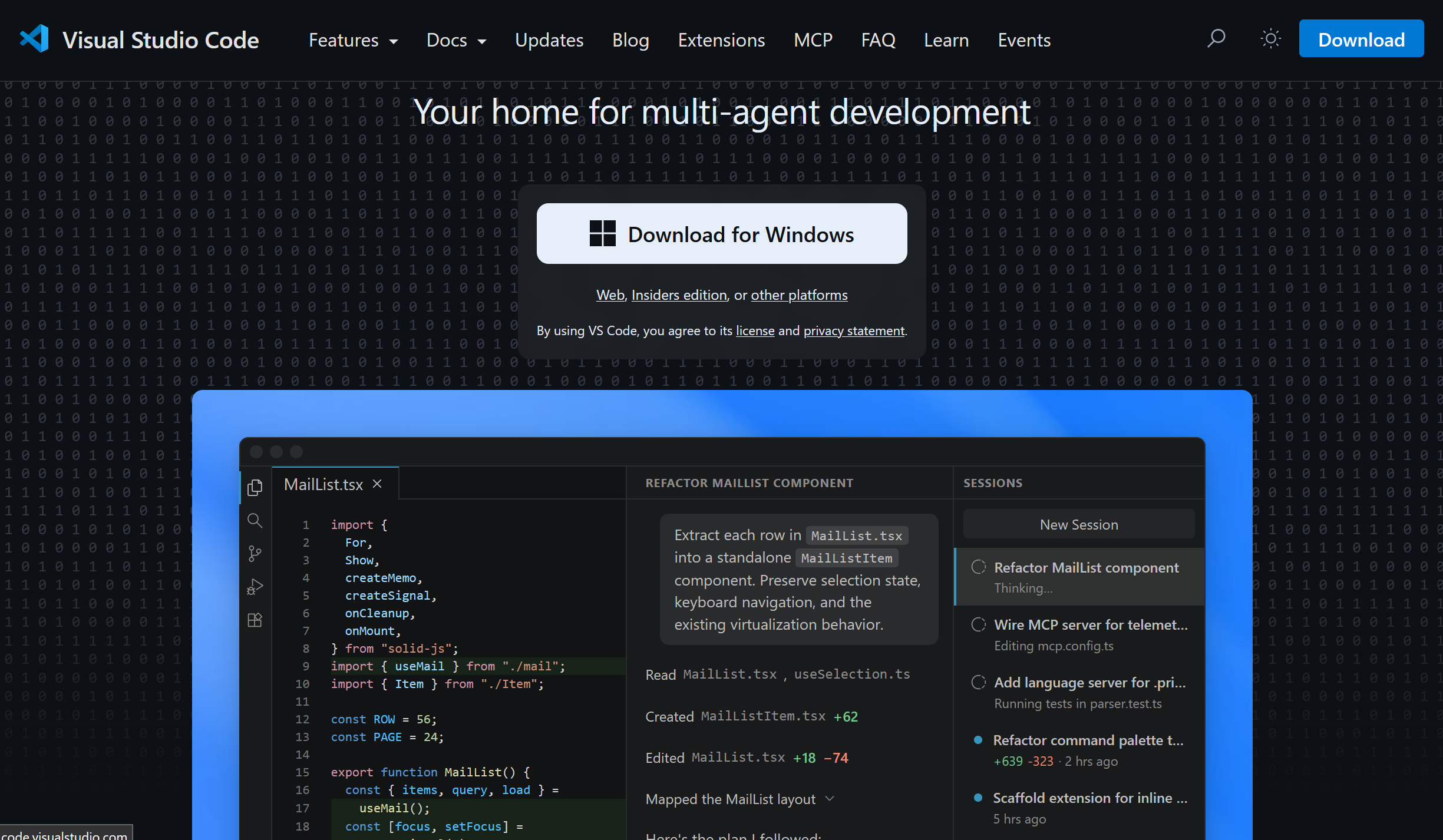
Task: Click the blue Download button in header
Action: [1361, 39]
